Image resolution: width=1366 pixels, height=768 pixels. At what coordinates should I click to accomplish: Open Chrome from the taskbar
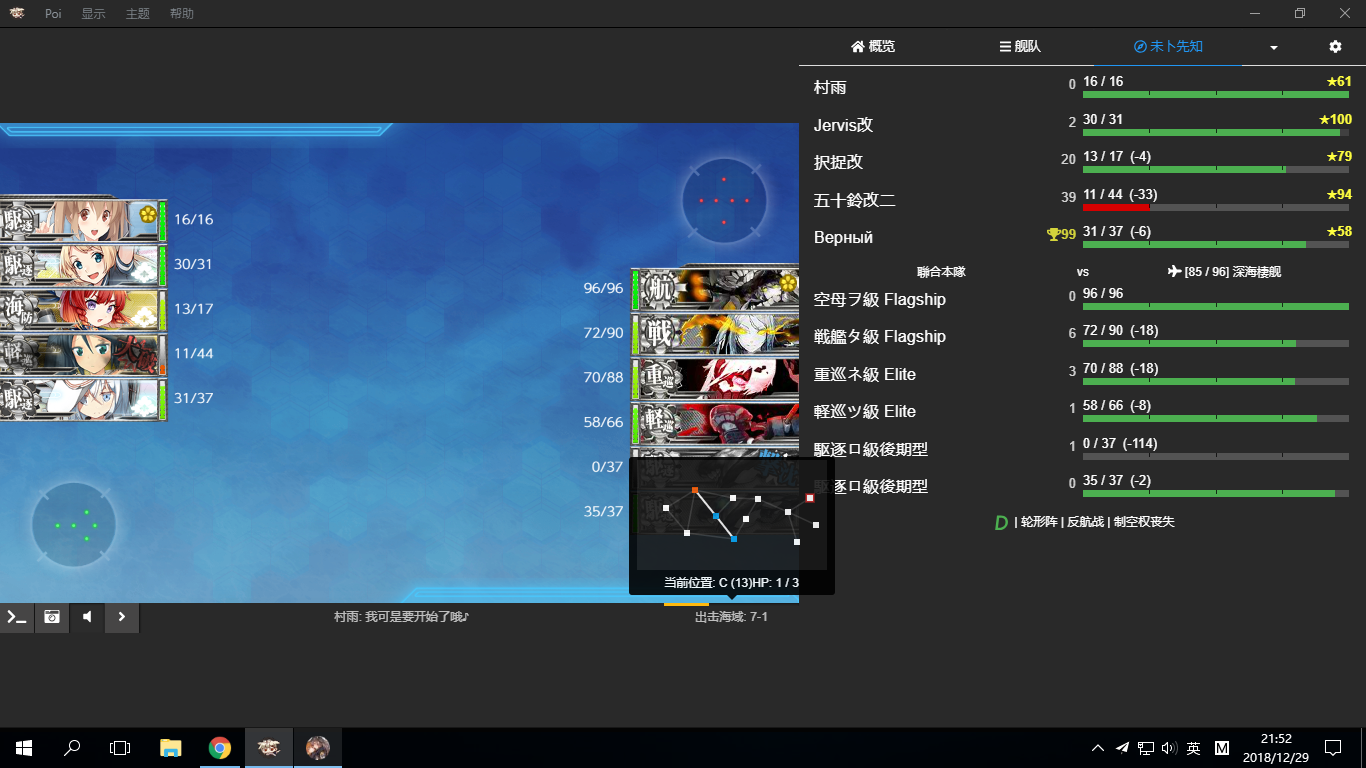pos(220,748)
